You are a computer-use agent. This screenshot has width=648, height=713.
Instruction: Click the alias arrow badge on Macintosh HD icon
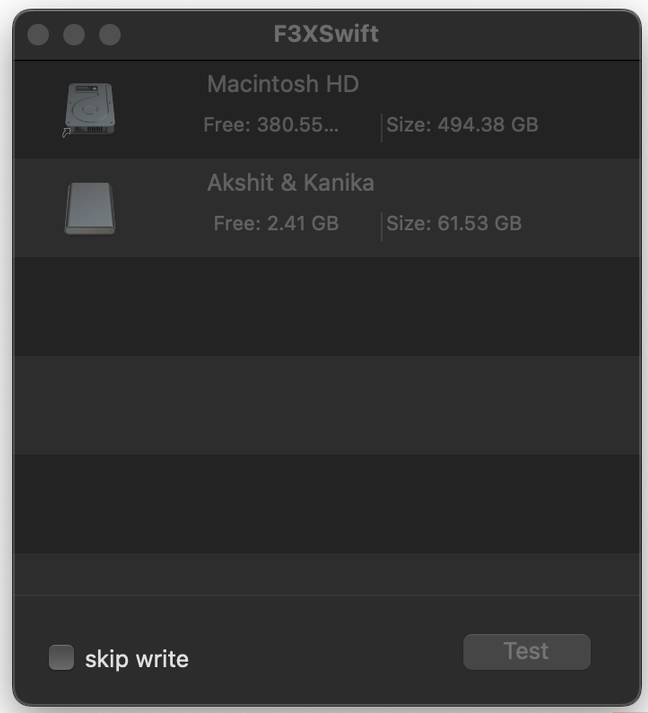coord(67,132)
